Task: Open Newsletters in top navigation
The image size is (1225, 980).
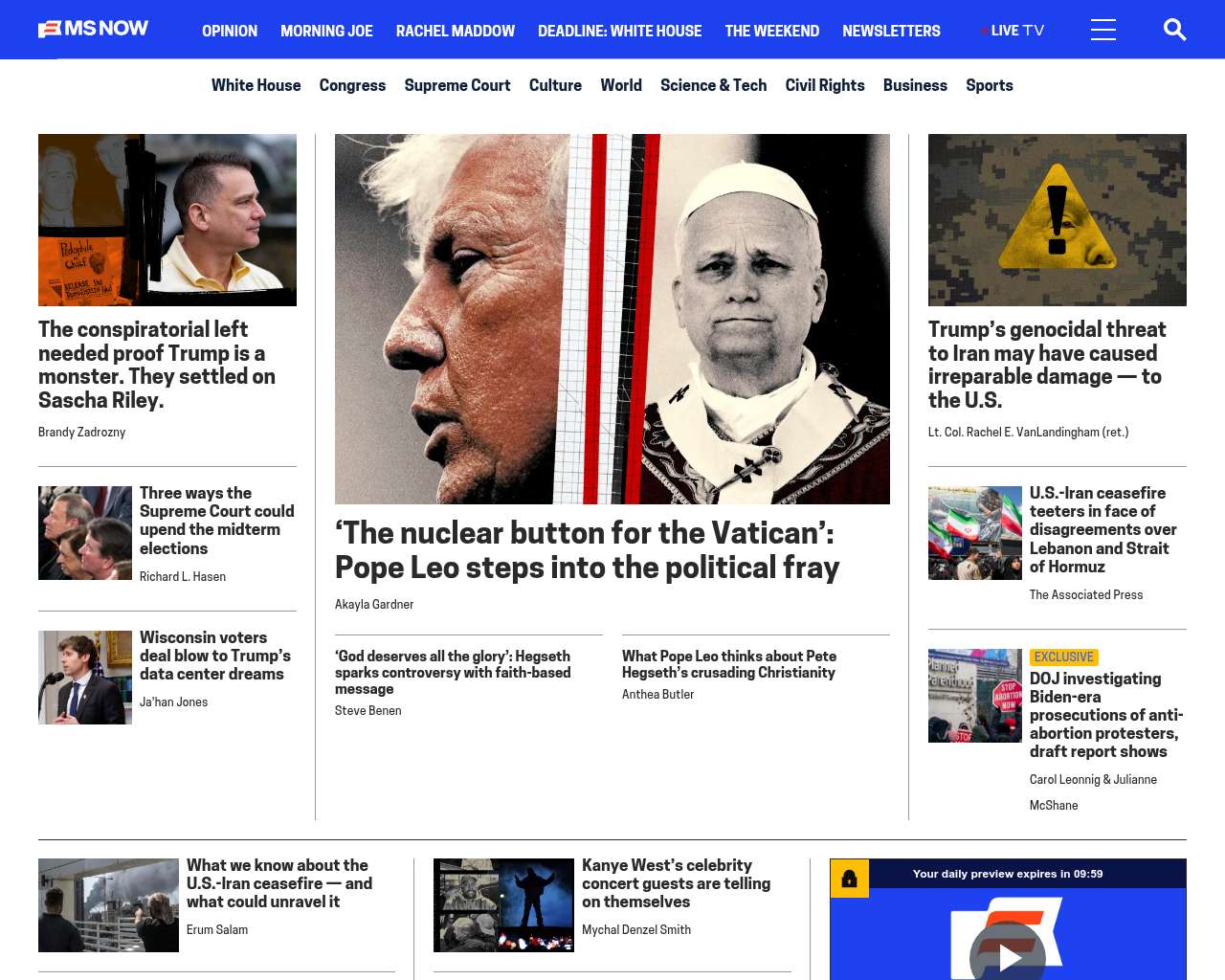Action: [x=891, y=31]
